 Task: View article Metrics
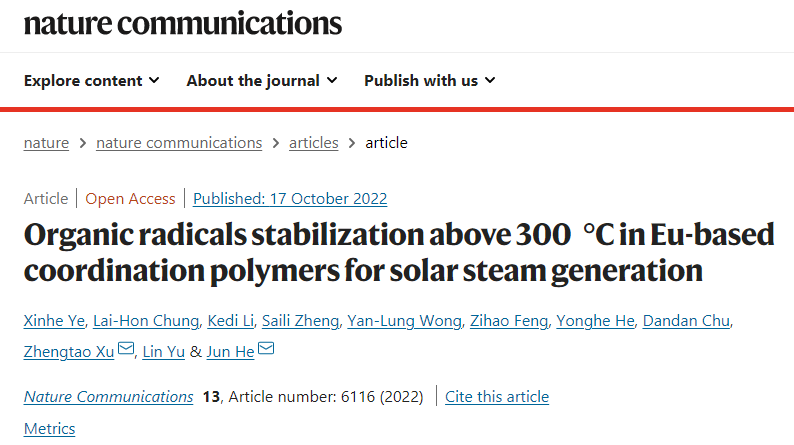coord(49,428)
